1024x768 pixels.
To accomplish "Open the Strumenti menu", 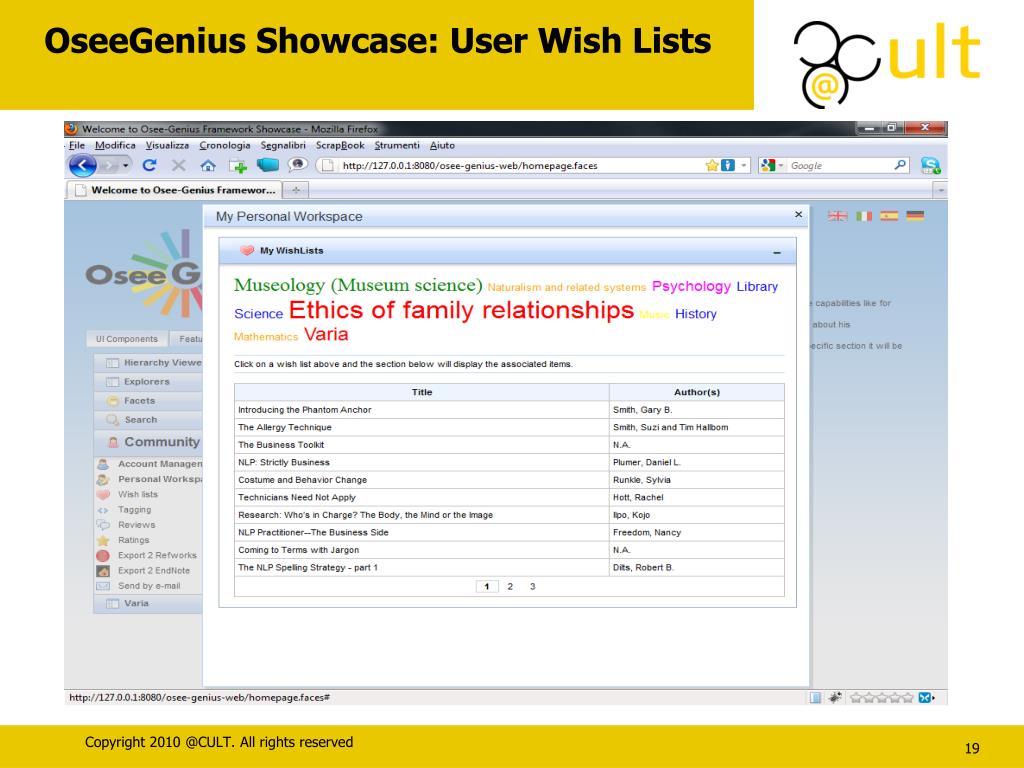I will tap(396, 146).
